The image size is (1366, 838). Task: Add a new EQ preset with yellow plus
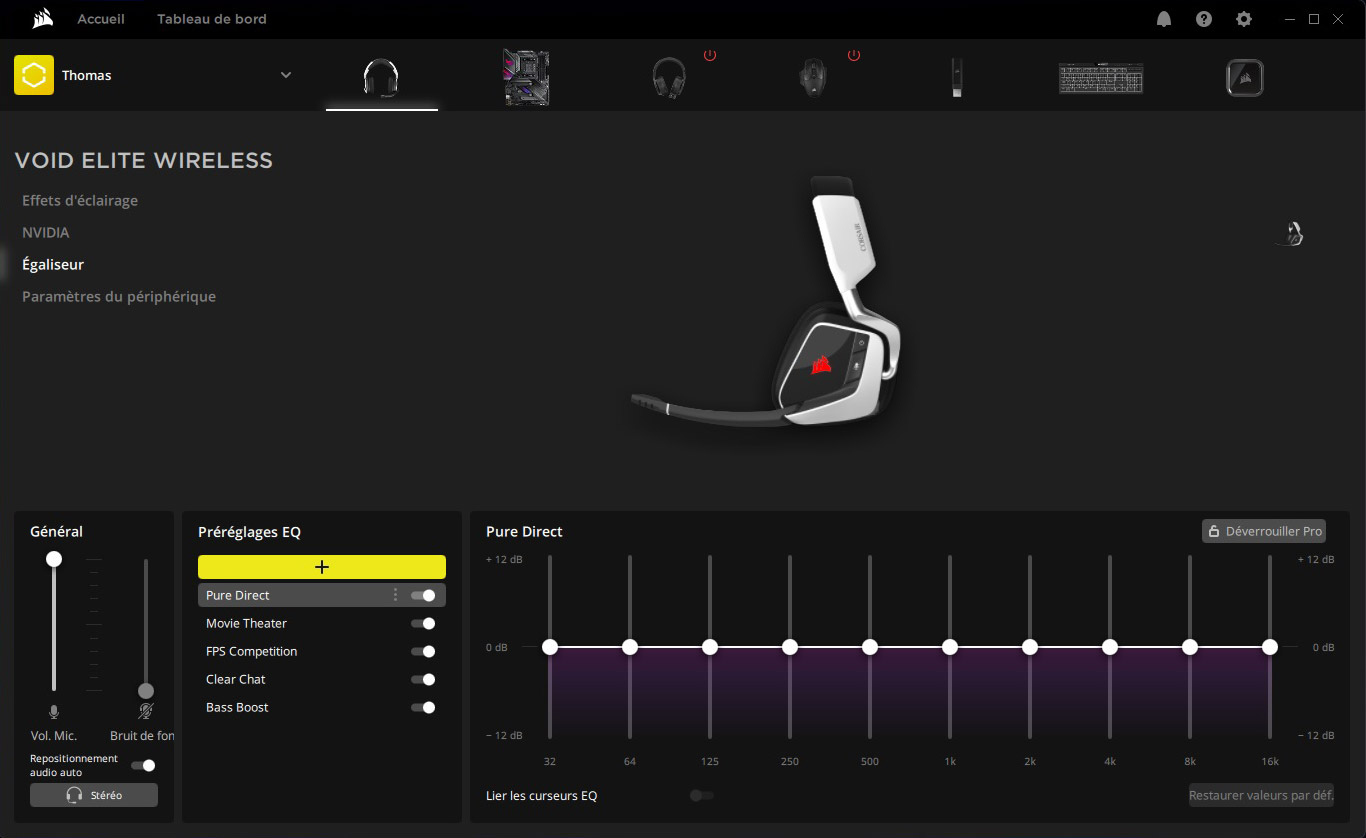pos(322,567)
